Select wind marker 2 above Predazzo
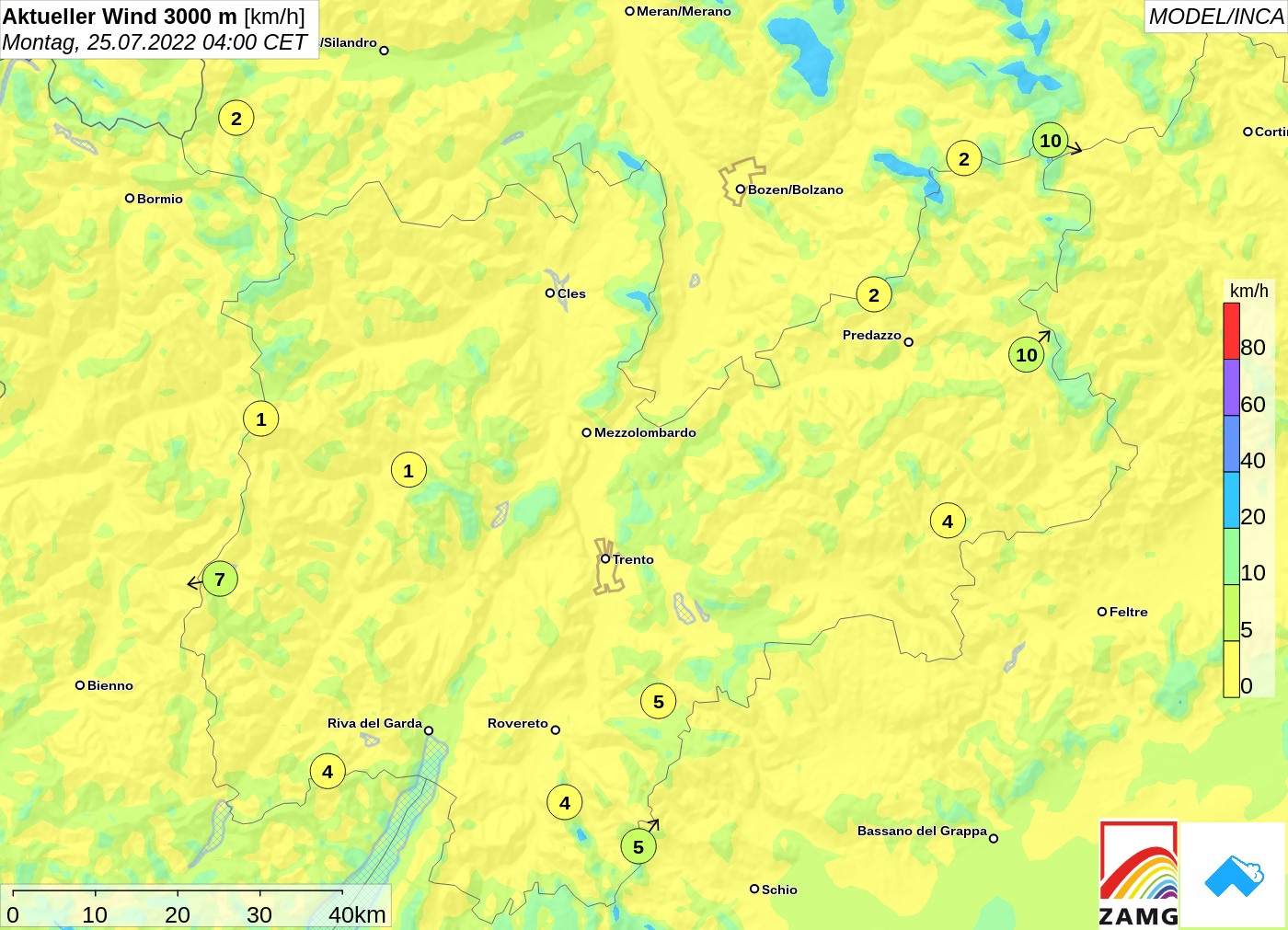Viewport: 1288px width, 930px height. [874, 294]
